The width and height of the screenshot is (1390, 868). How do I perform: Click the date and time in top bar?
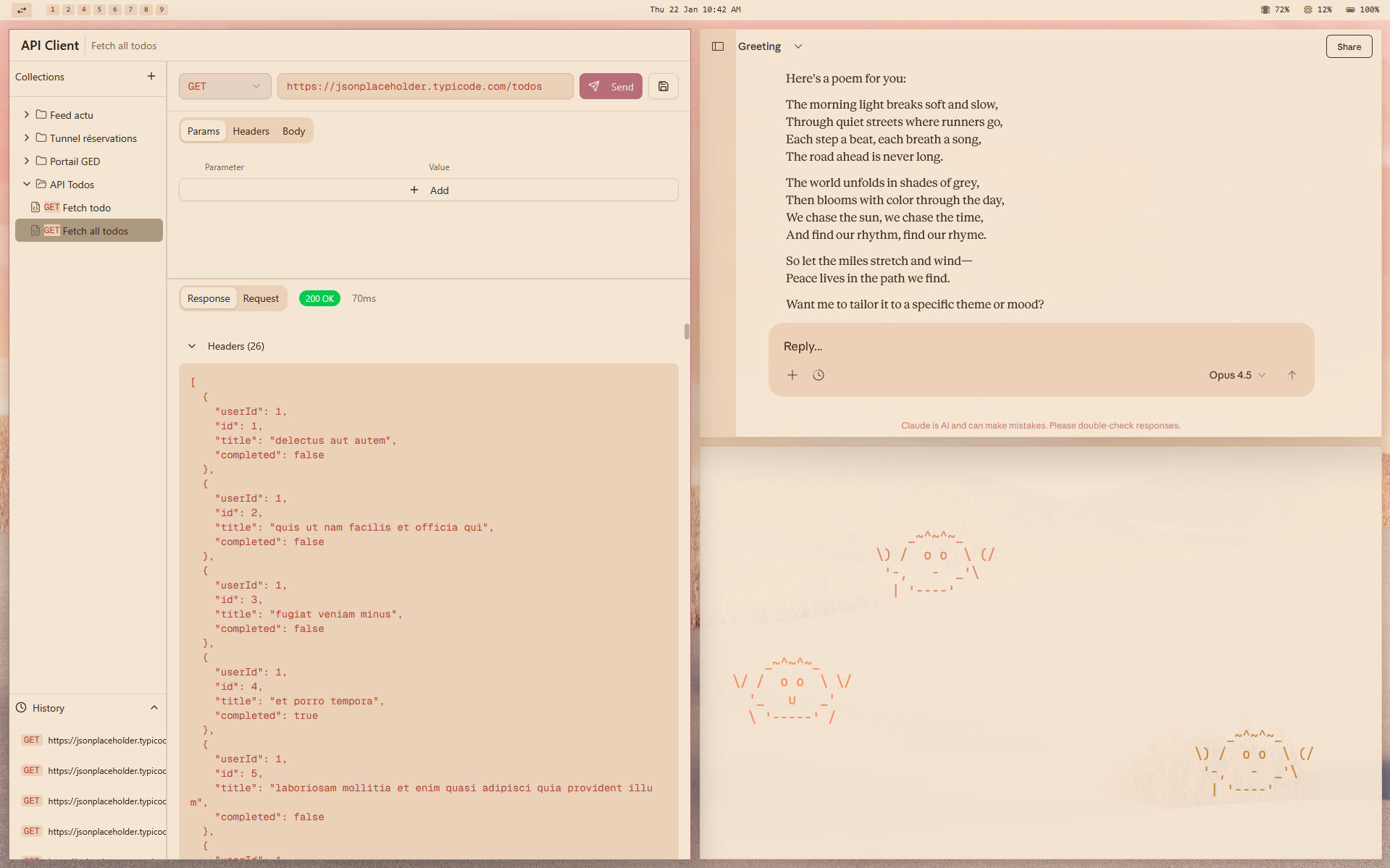click(x=695, y=9)
